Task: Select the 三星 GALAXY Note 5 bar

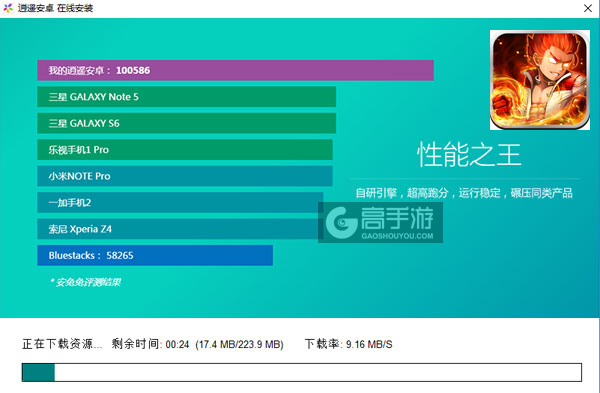Action: coord(186,96)
